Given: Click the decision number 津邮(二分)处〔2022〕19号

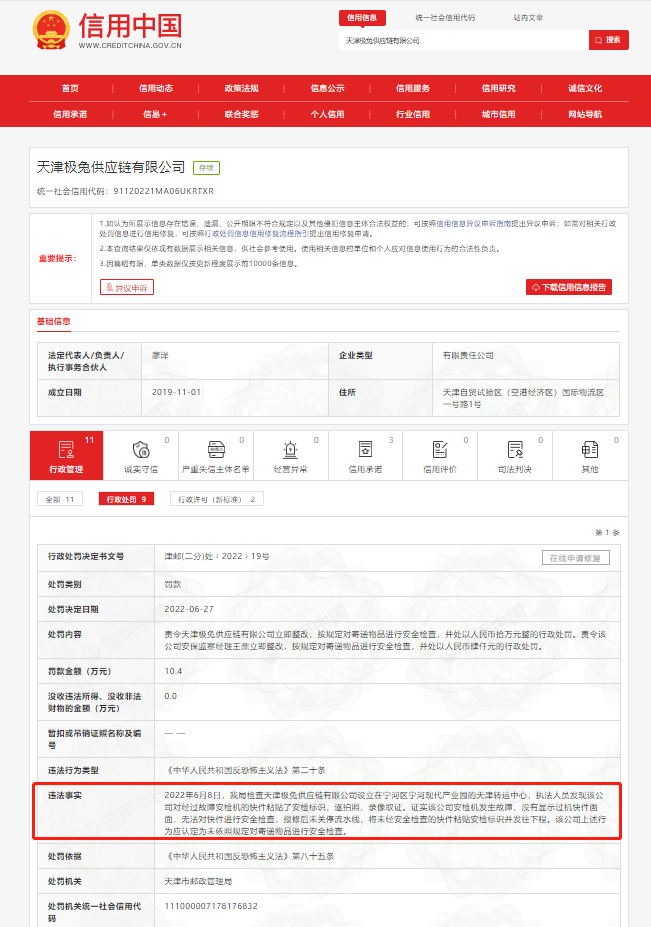Looking at the screenshot, I should (216, 556).
